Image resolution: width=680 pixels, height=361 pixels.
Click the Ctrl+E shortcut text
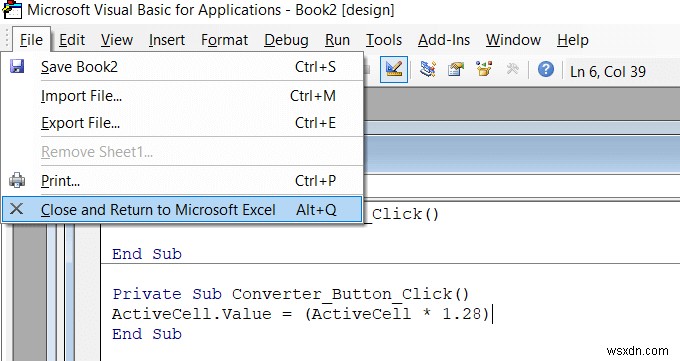pyautogui.click(x=315, y=123)
